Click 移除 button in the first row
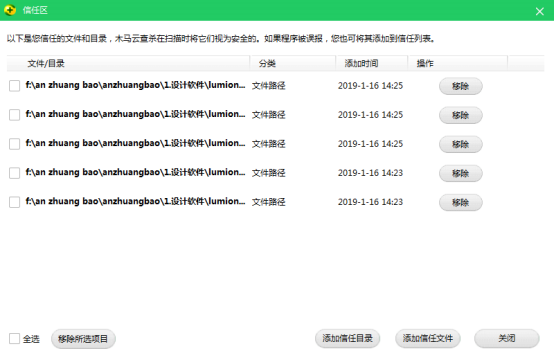Screen dimensions: 554x360 461,86
